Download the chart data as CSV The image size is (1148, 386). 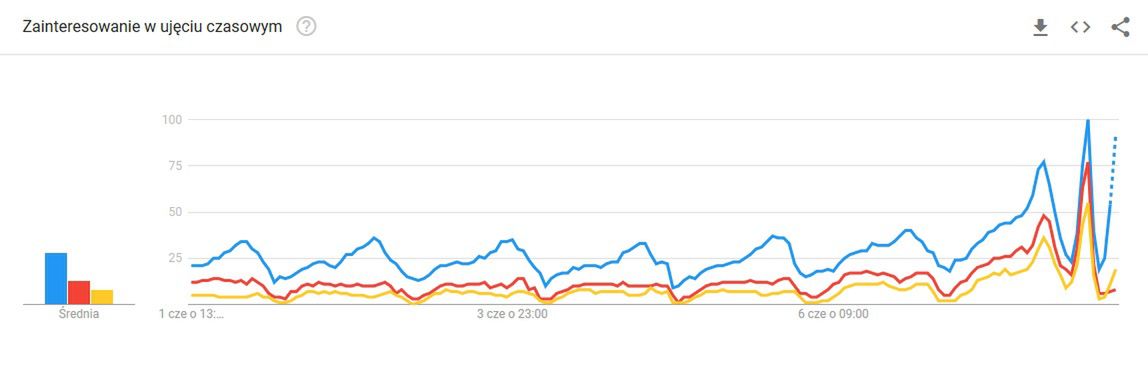point(1040,27)
